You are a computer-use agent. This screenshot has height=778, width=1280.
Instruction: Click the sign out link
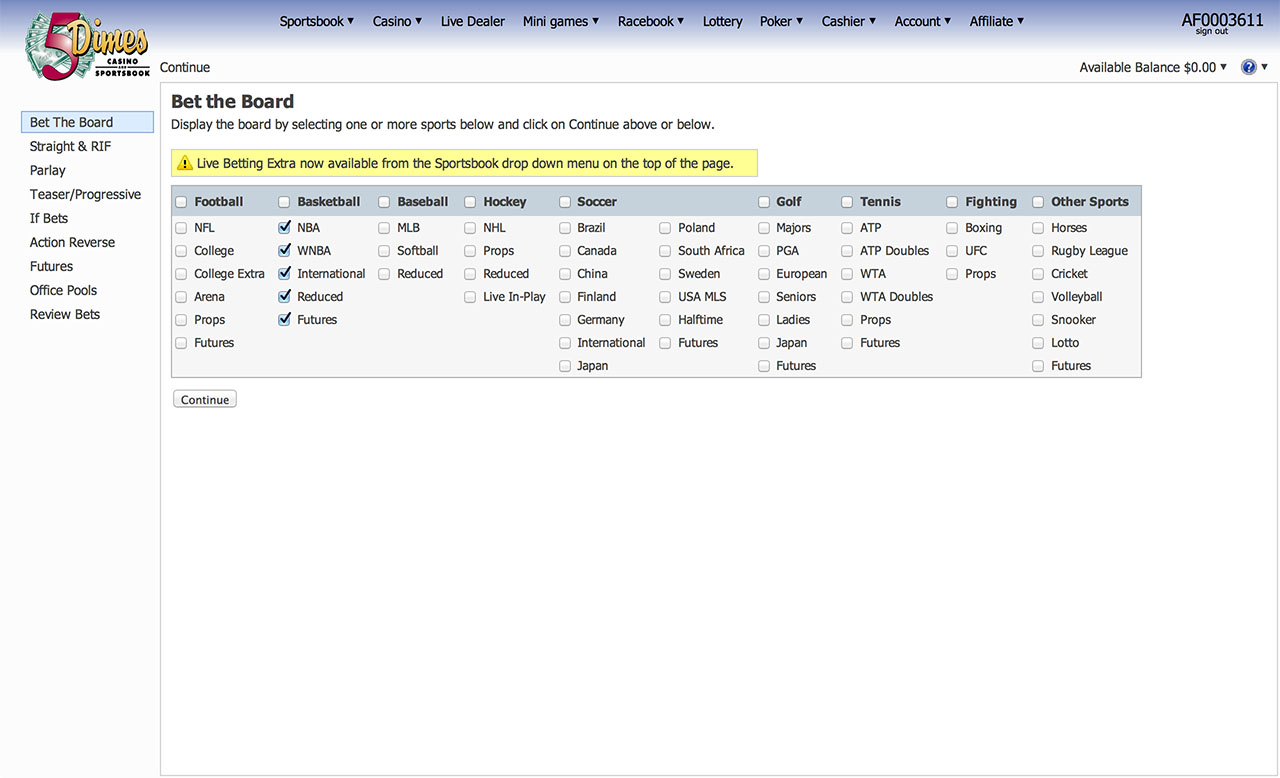[x=1212, y=32]
